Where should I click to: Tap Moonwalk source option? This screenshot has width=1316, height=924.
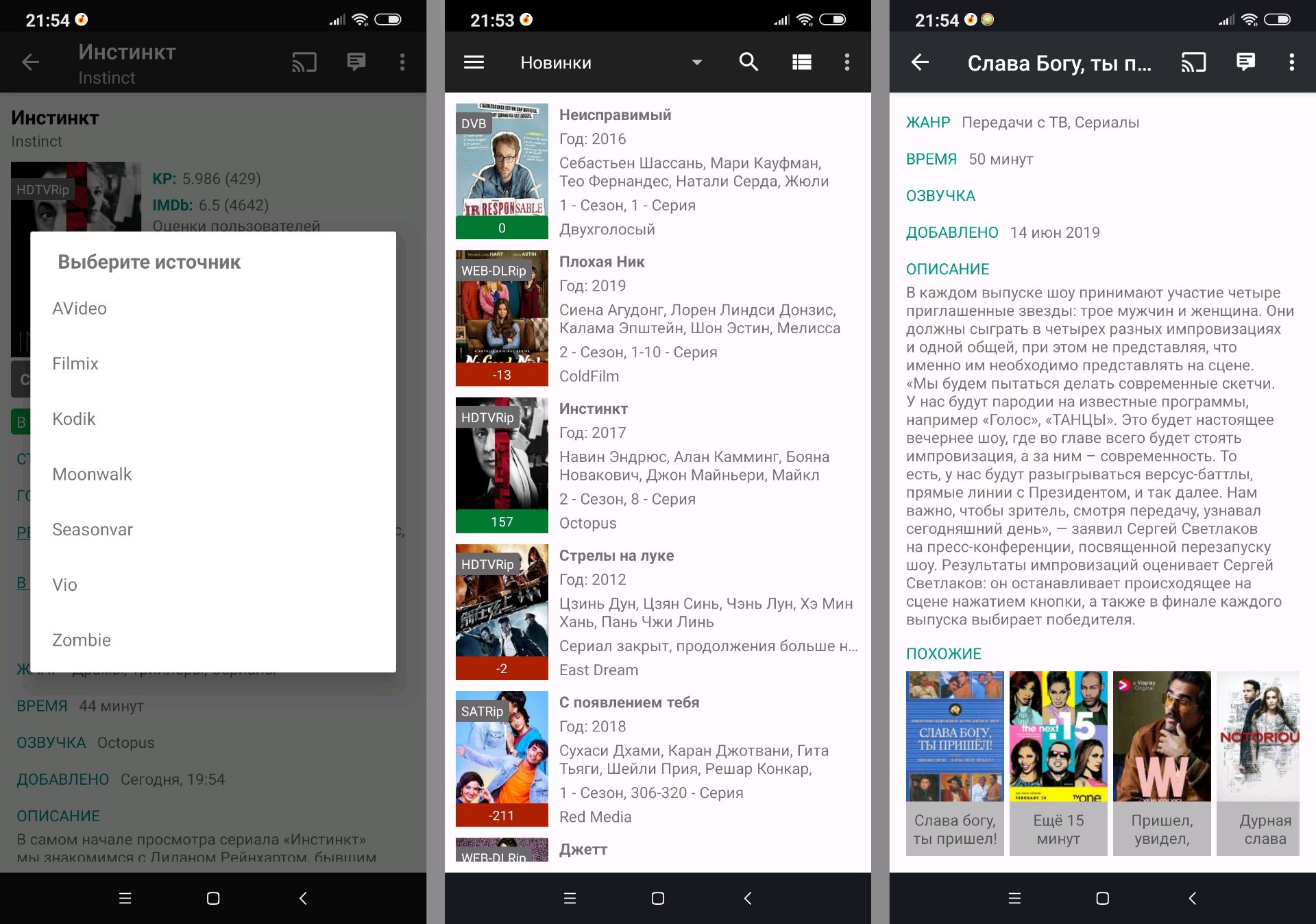[92, 474]
